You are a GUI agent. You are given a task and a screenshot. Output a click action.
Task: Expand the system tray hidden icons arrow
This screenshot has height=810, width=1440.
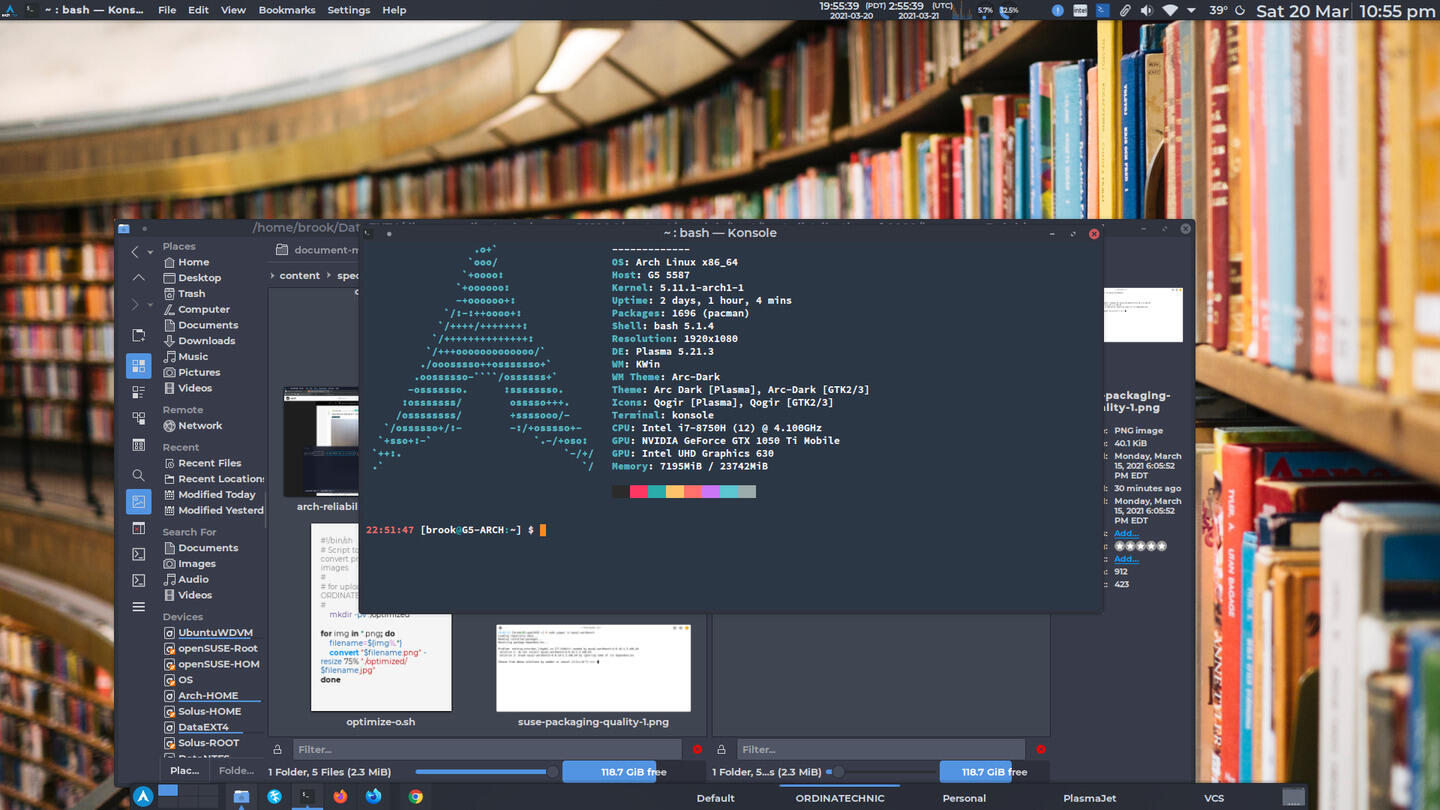[x=1192, y=10]
